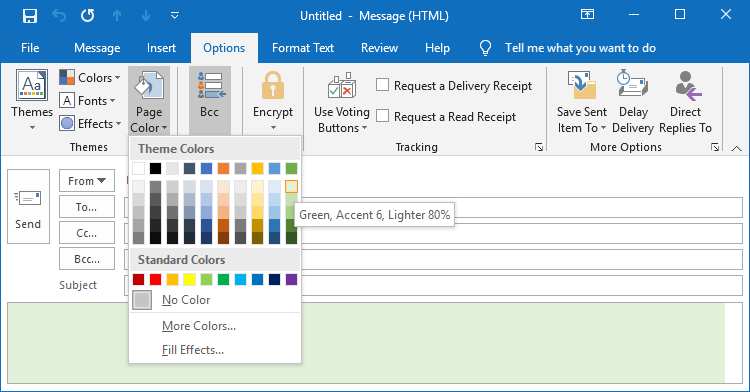Image resolution: width=750 pixels, height=392 pixels.
Task: Select Light Blue standard color swatch
Action: pyautogui.click(x=241, y=279)
